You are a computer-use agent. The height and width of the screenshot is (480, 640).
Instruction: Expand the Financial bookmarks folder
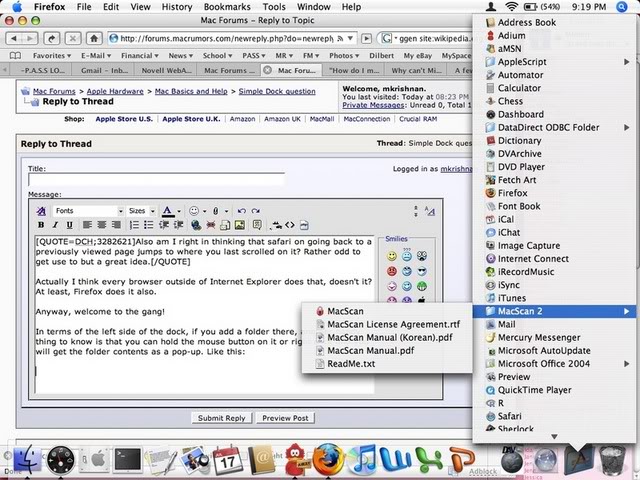(139, 56)
